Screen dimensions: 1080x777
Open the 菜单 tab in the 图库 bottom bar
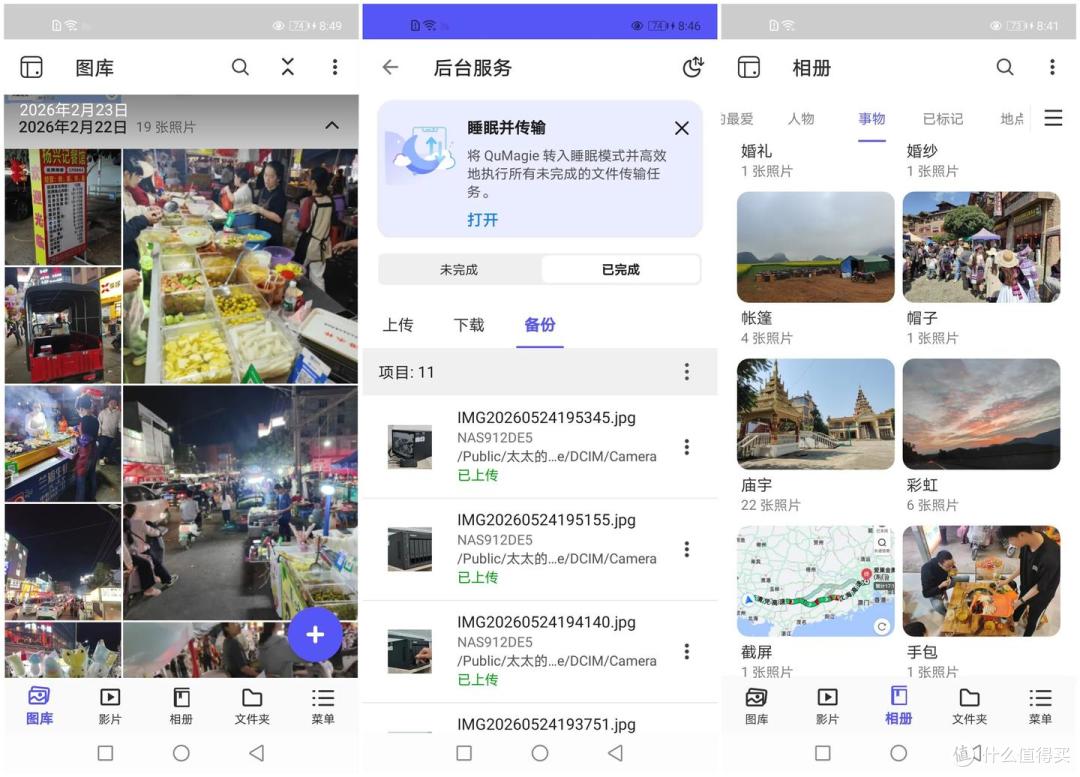tap(323, 706)
